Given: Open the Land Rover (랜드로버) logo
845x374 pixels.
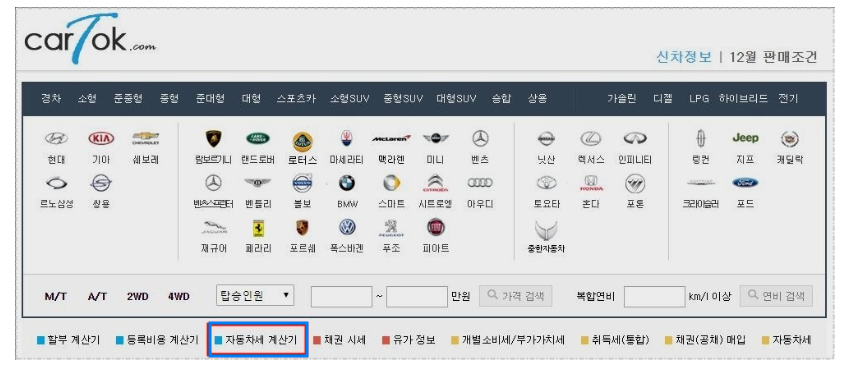Looking at the screenshot, I should pyautogui.click(x=258, y=139).
